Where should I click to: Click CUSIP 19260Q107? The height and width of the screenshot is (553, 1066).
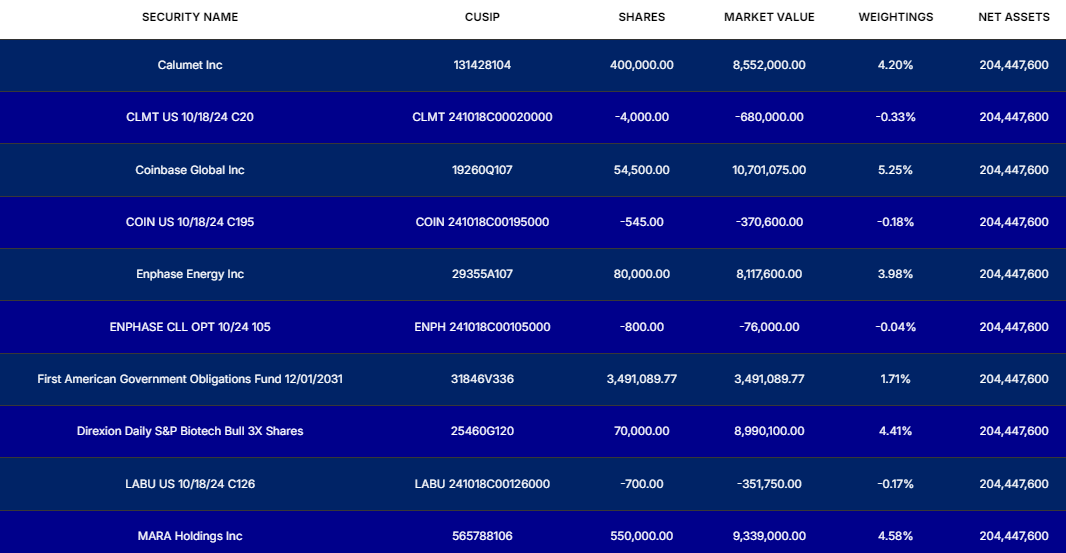[482, 170]
